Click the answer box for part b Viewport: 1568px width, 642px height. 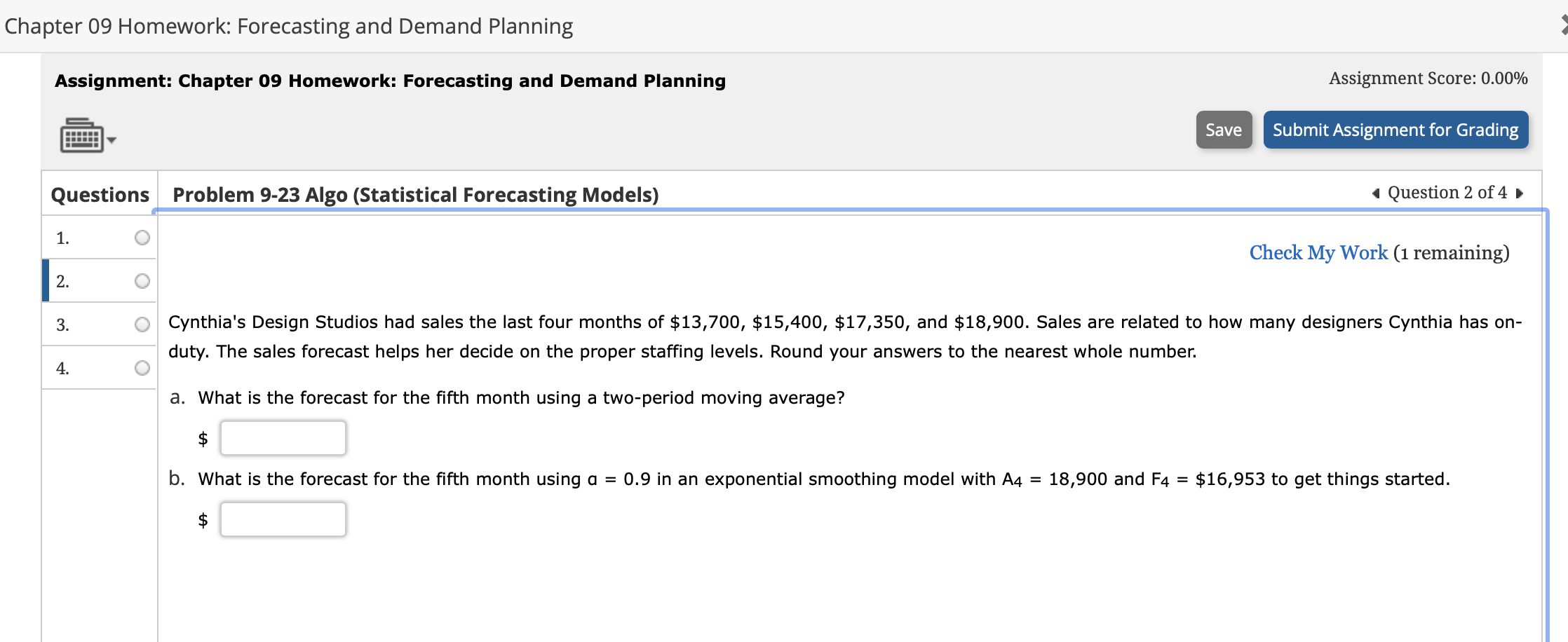[x=283, y=519]
